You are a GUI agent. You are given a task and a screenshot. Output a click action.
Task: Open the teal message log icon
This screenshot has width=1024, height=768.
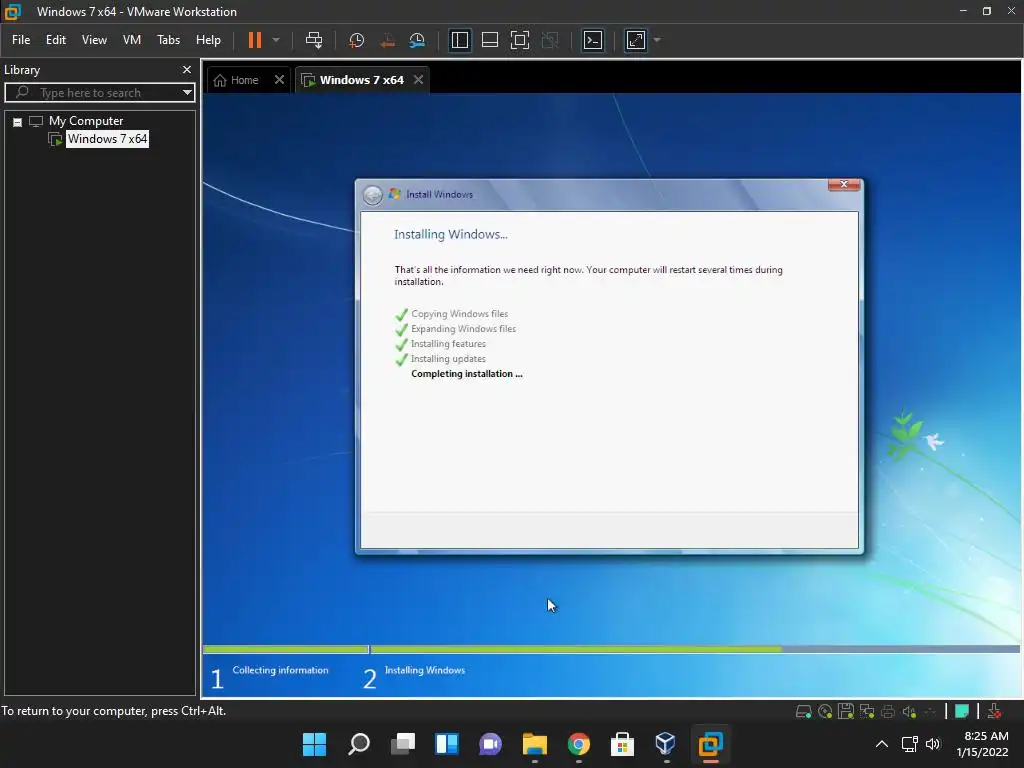point(961,711)
